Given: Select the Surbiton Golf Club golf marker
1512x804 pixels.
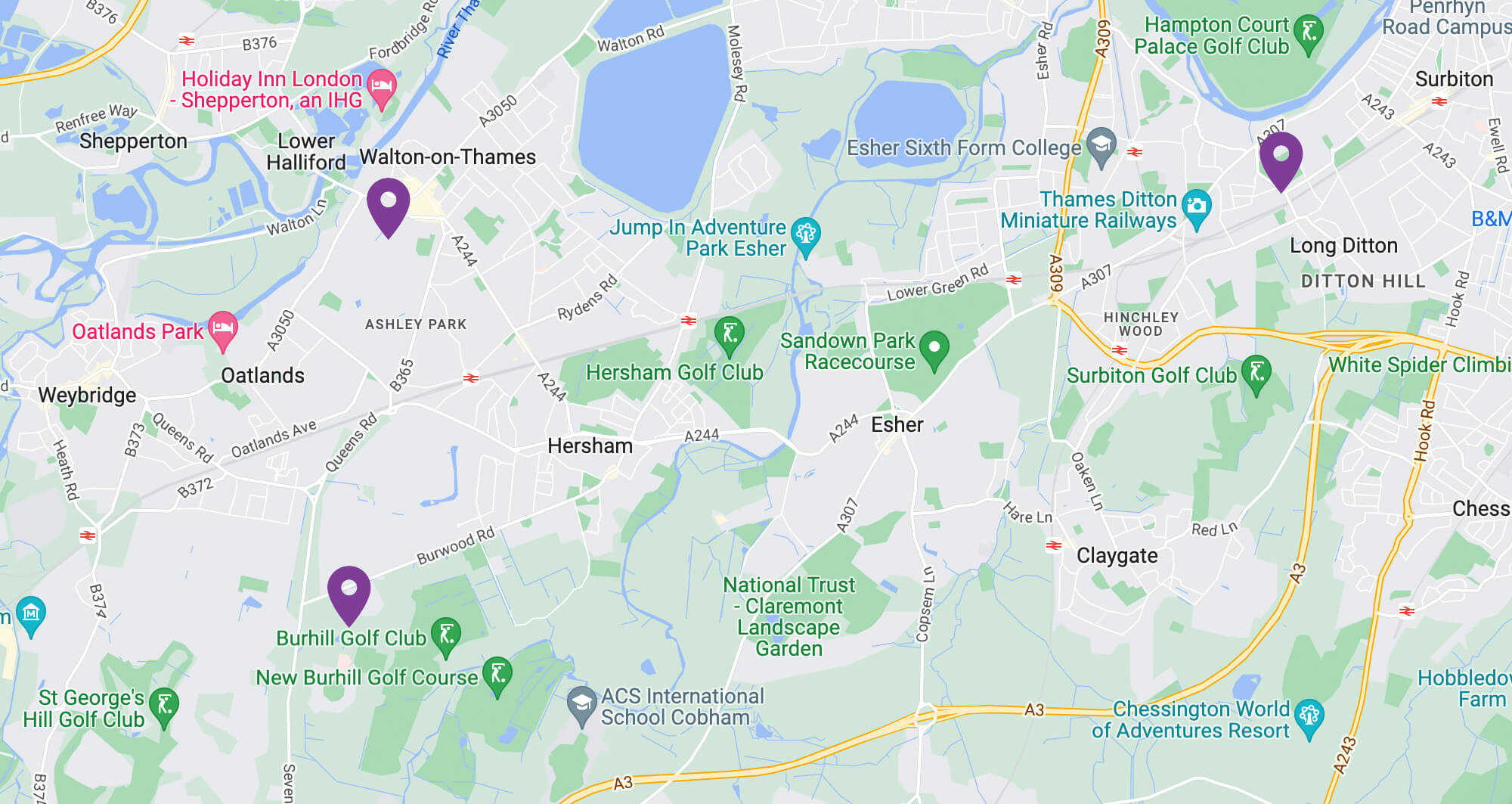Looking at the screenshot, I should click(1256, 375).
